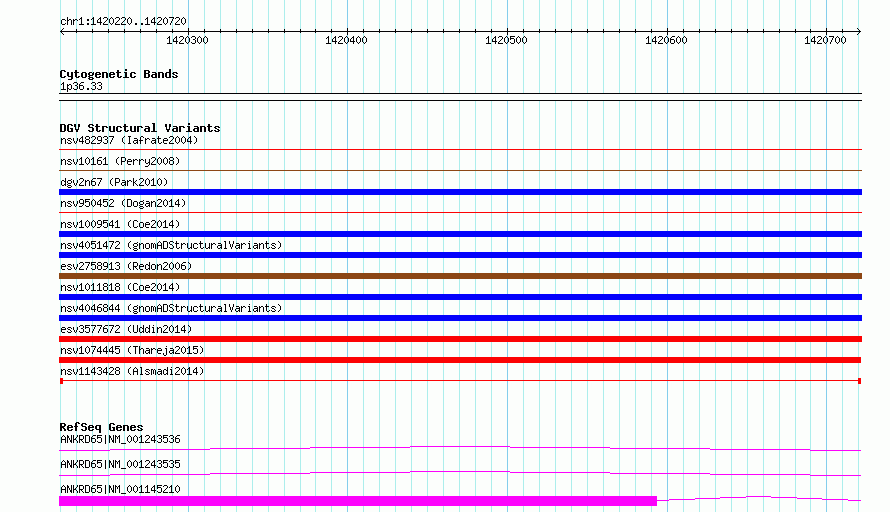Open variant nsv1011818 (Coe2014) label
890x512 pixels.
click(x=120, y=287)
